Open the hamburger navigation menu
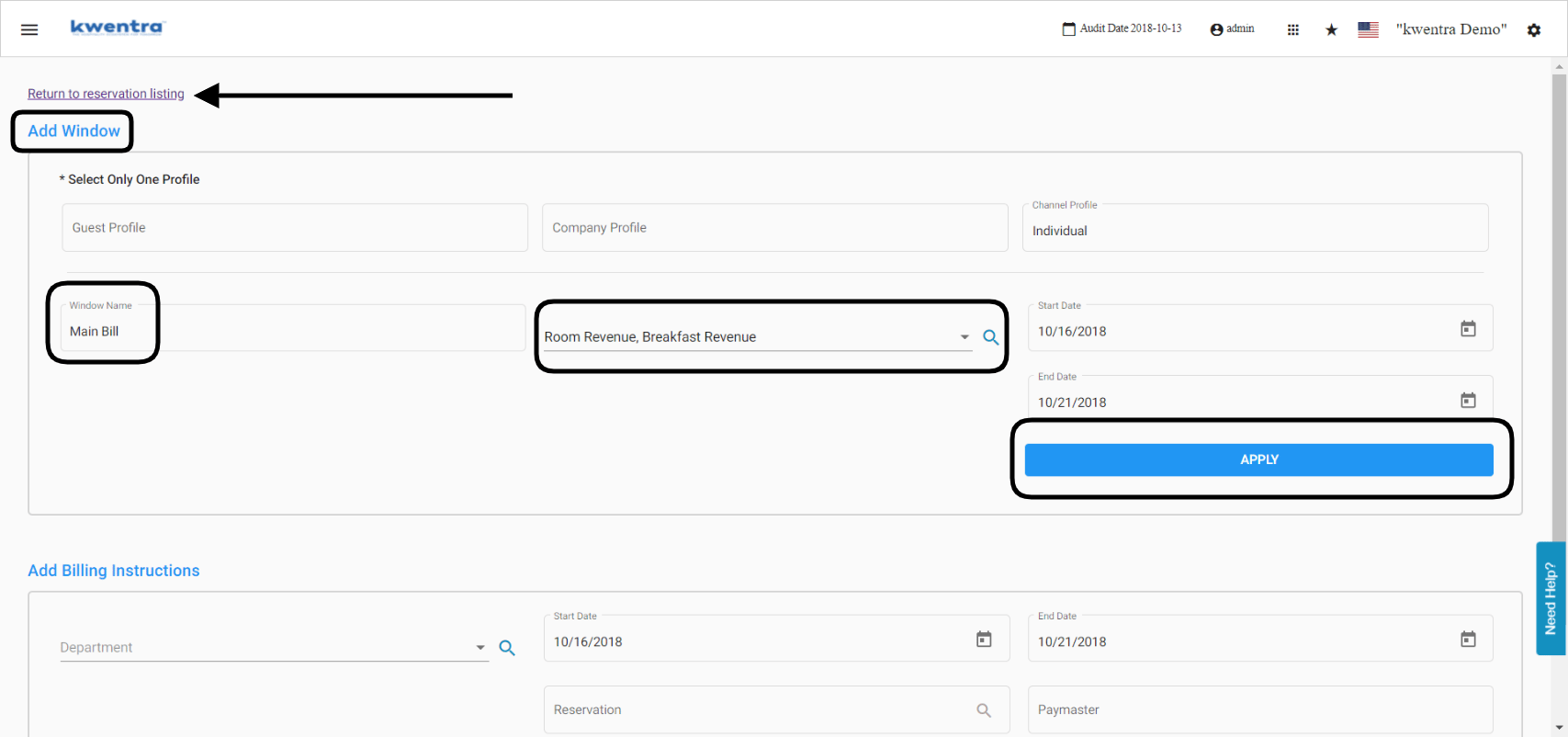Screen dimensions: 1568x737 29,29
